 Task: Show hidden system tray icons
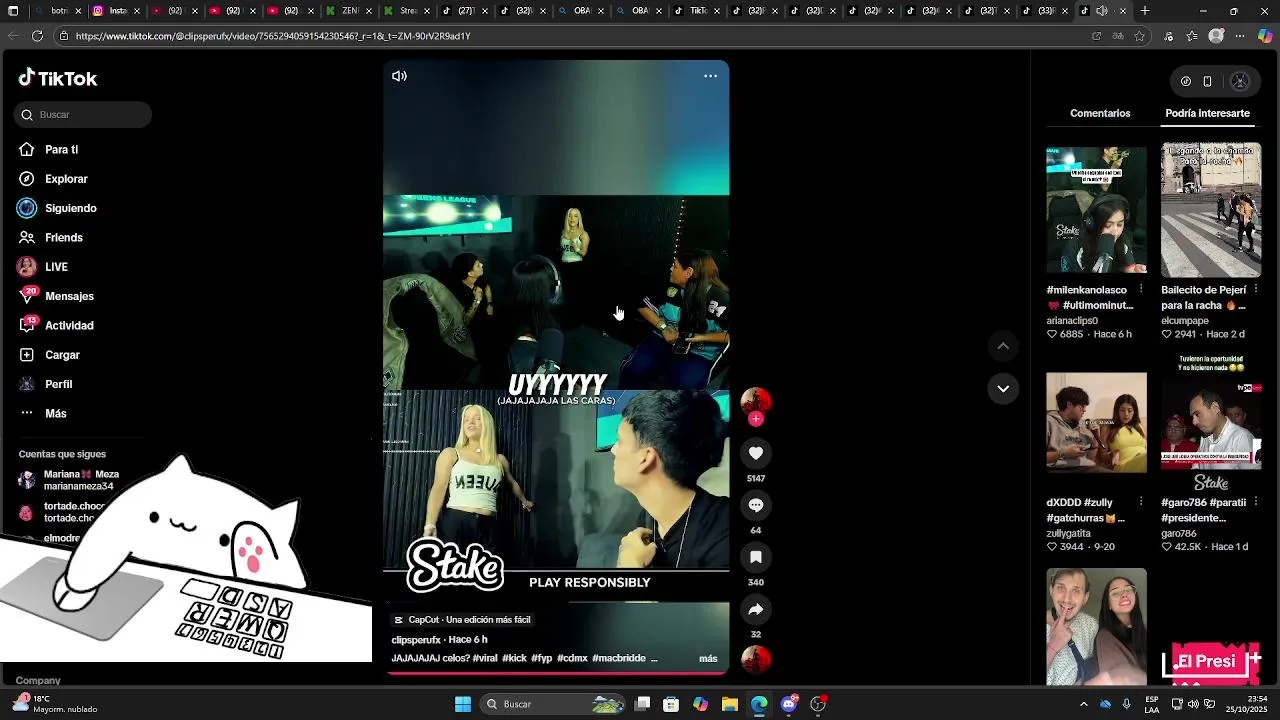[x=1083, y=704]
